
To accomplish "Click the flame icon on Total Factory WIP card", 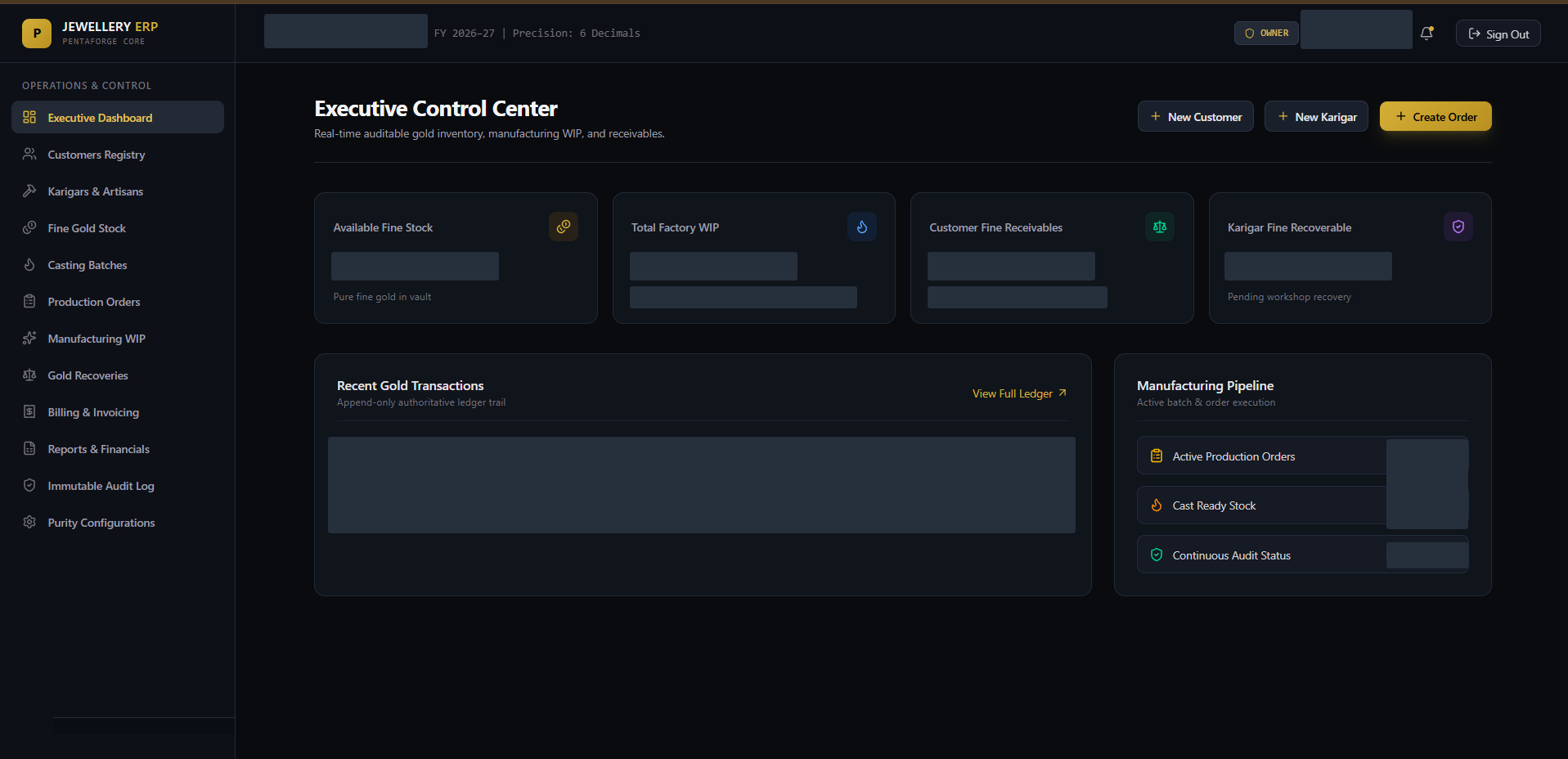I will (862, 227).
